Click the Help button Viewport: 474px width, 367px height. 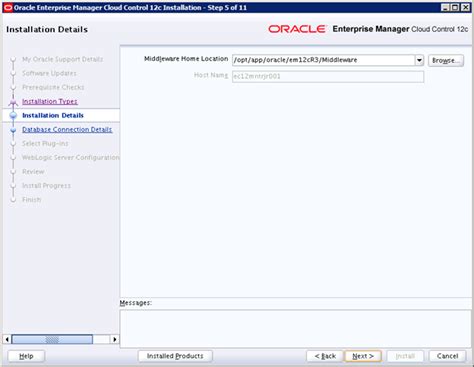pyautogui.click(x=26, y=356)
